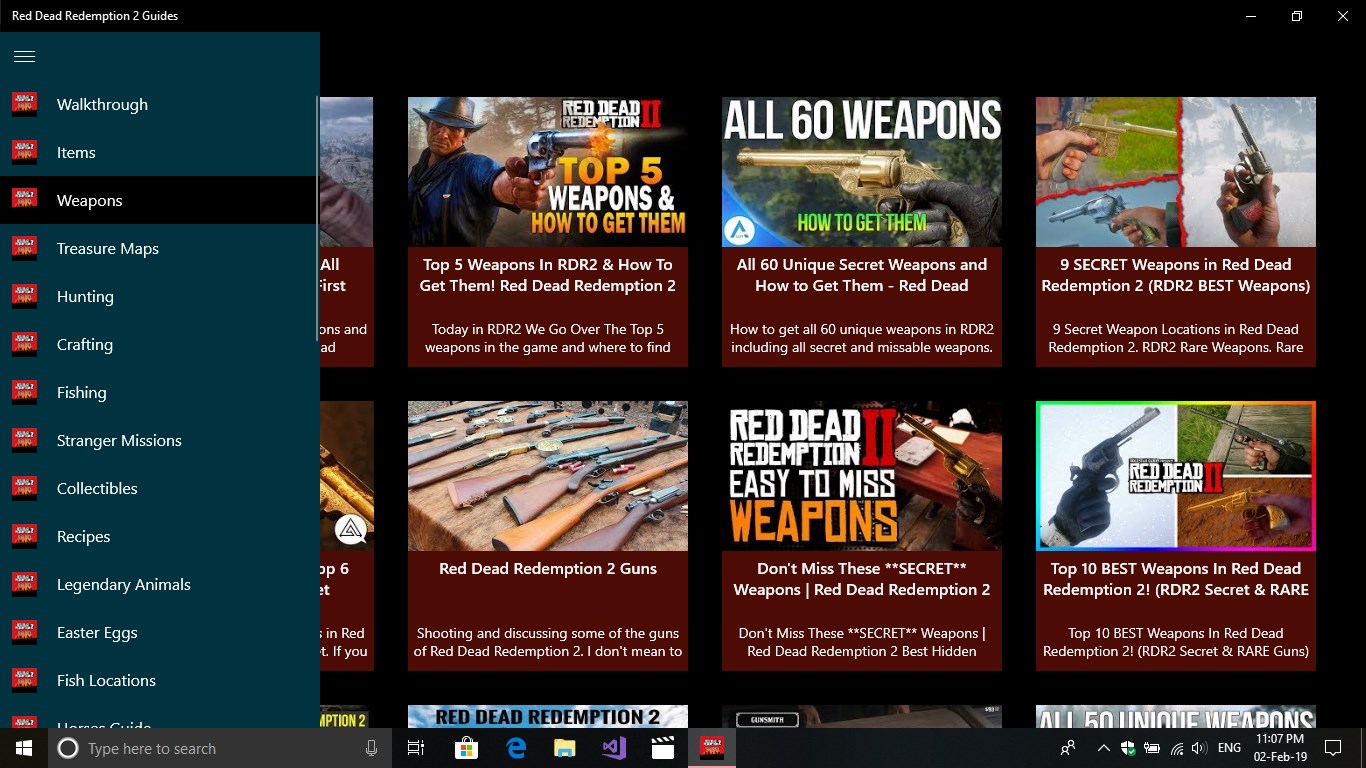Click the icon beside Easter Eggs
This screenshot has width=1366, height=768.
24,632
